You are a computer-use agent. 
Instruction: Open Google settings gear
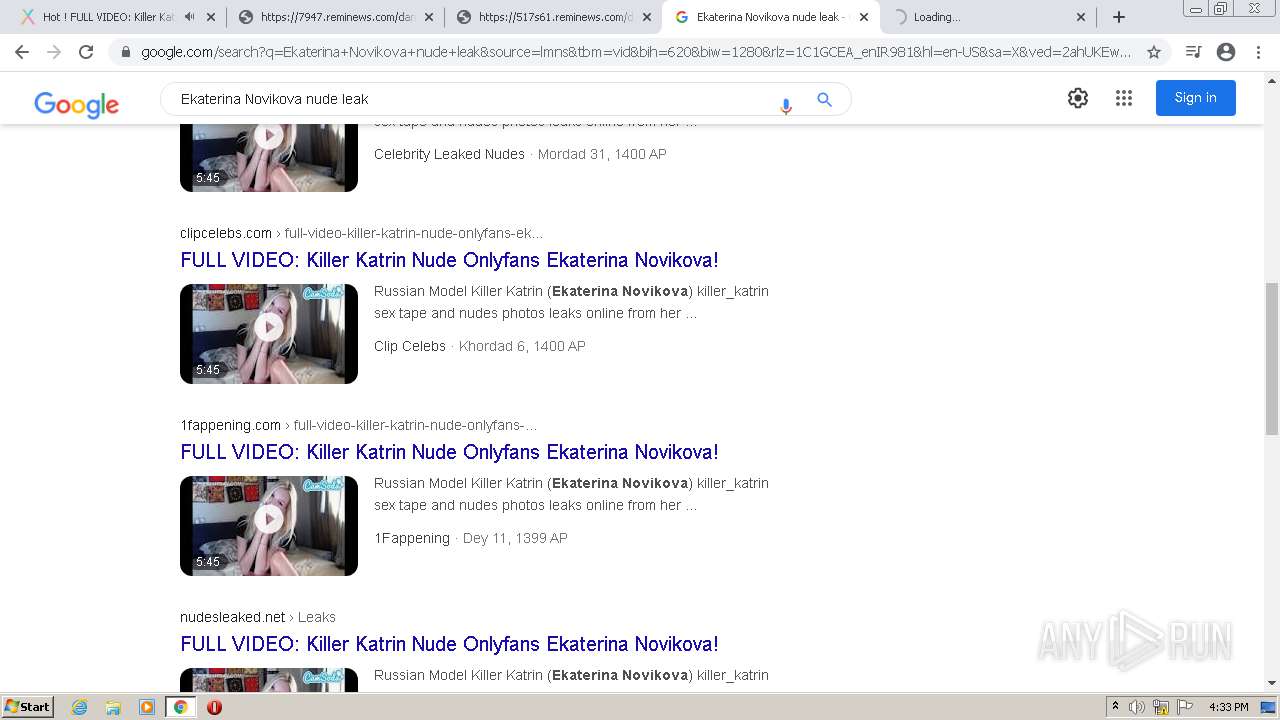(x=1077, y=98)
